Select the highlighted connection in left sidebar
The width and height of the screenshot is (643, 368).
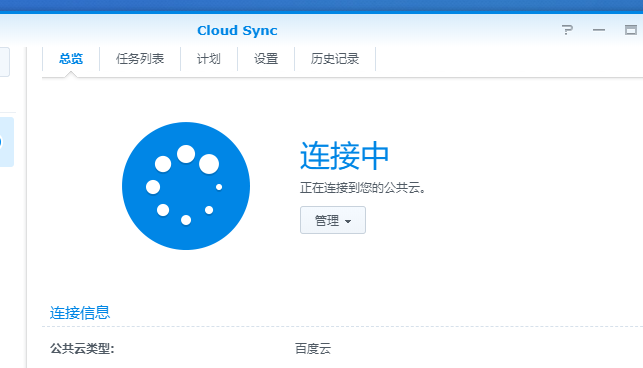point(7,142)
